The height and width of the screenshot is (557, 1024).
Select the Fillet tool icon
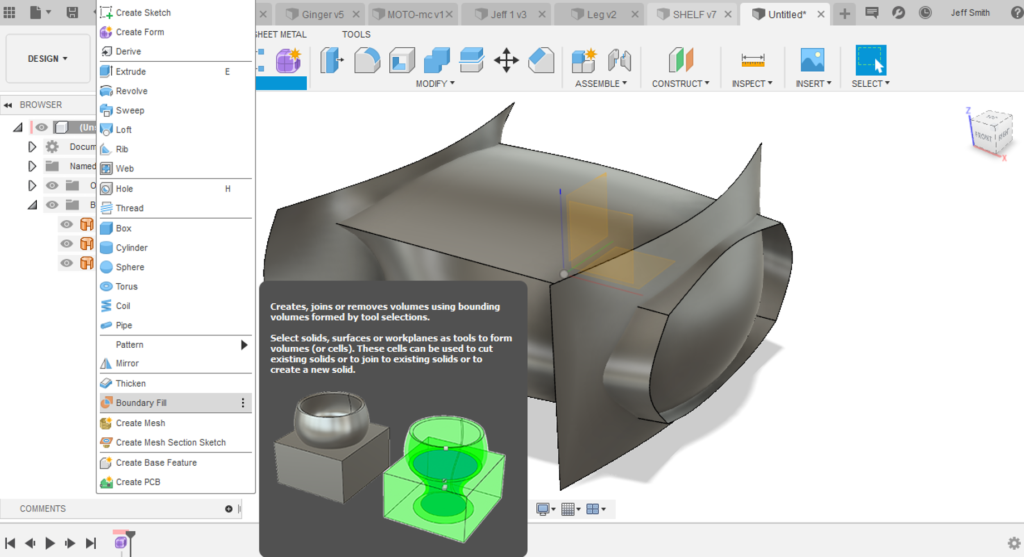367,60
